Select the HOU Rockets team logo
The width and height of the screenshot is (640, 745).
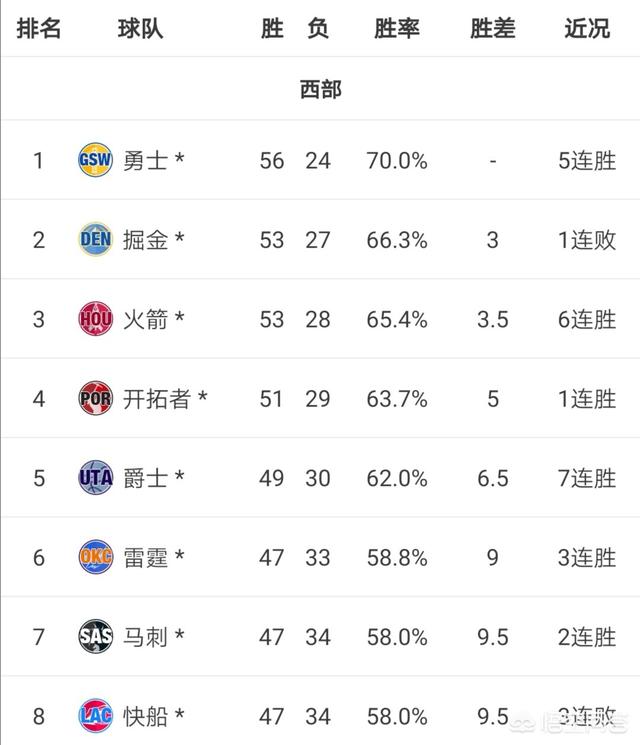coord(96,318)
